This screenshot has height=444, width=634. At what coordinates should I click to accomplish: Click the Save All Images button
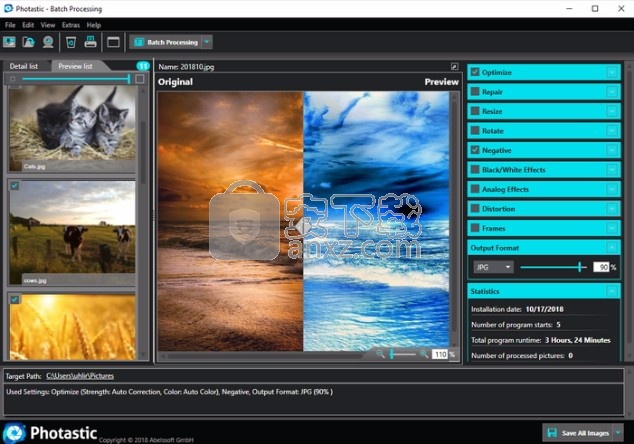click(x=578, y=433)
